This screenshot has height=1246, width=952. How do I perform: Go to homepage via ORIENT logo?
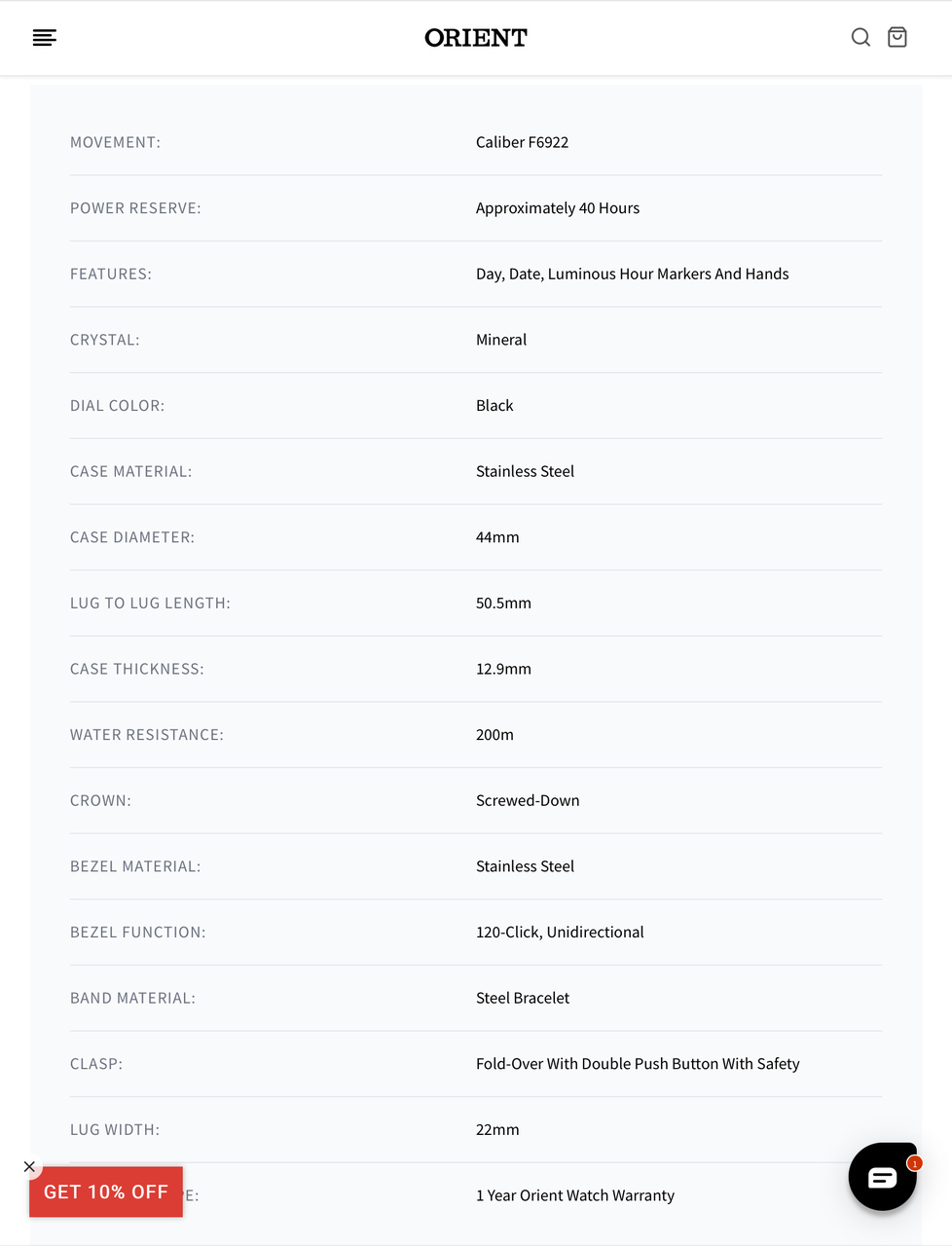click(x=476, y=38)
